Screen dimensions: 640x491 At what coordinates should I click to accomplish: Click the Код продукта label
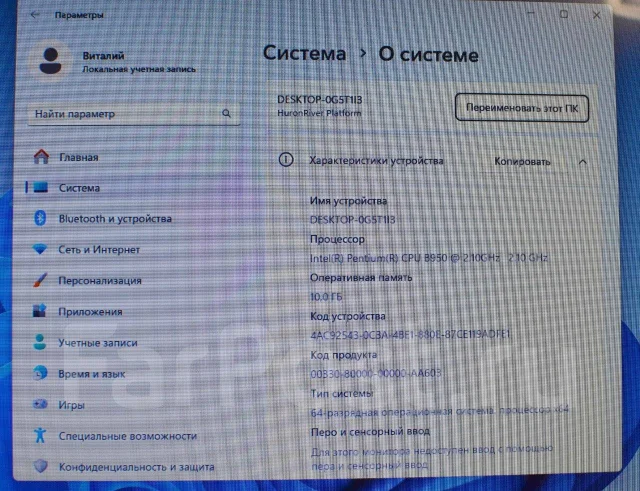click(x=343, y=355)
